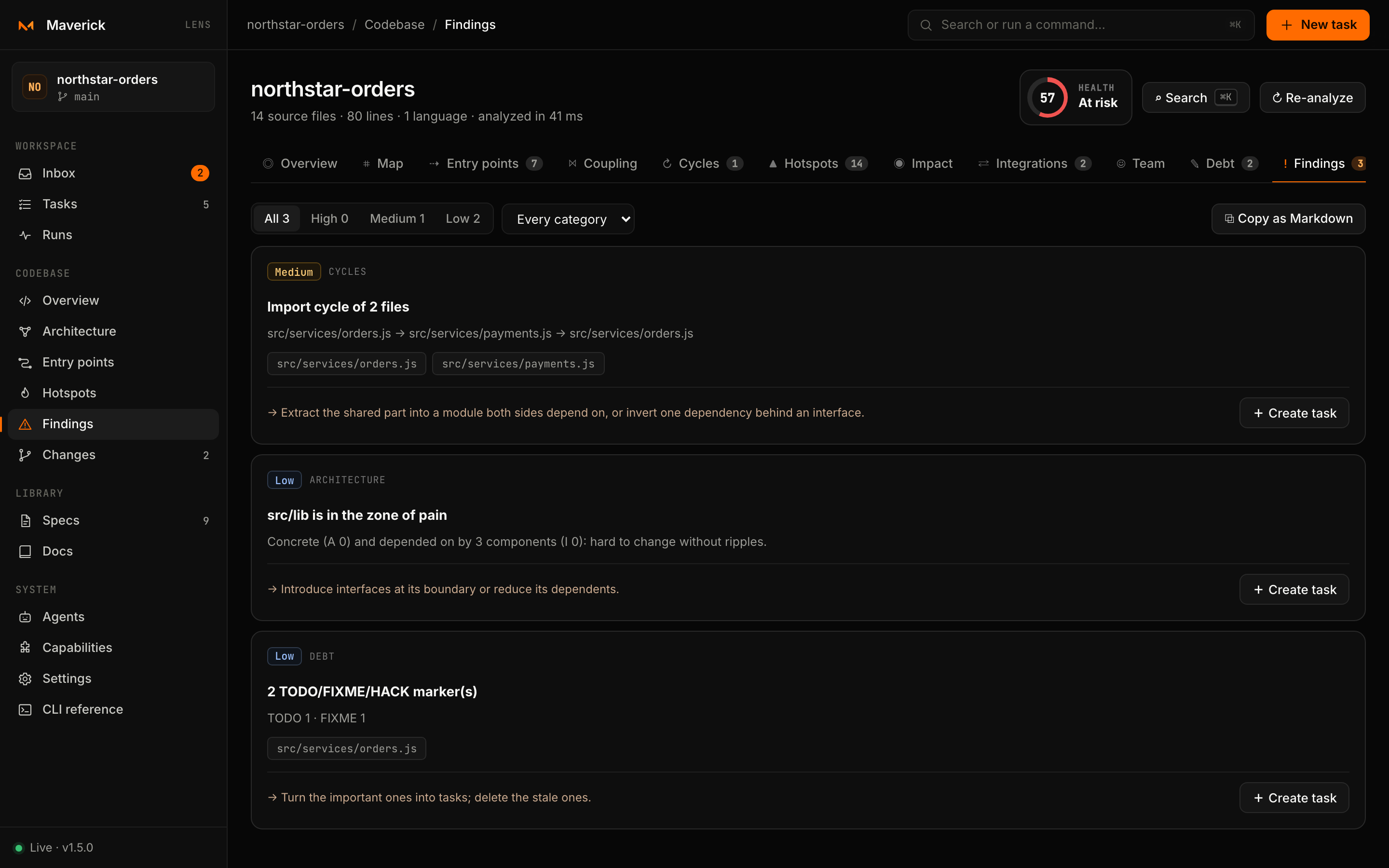Open Agents in sidebar
Image resolution: width=1389 pixels, height=868 pixels.
pyautogui.click(x=113, y=617)
